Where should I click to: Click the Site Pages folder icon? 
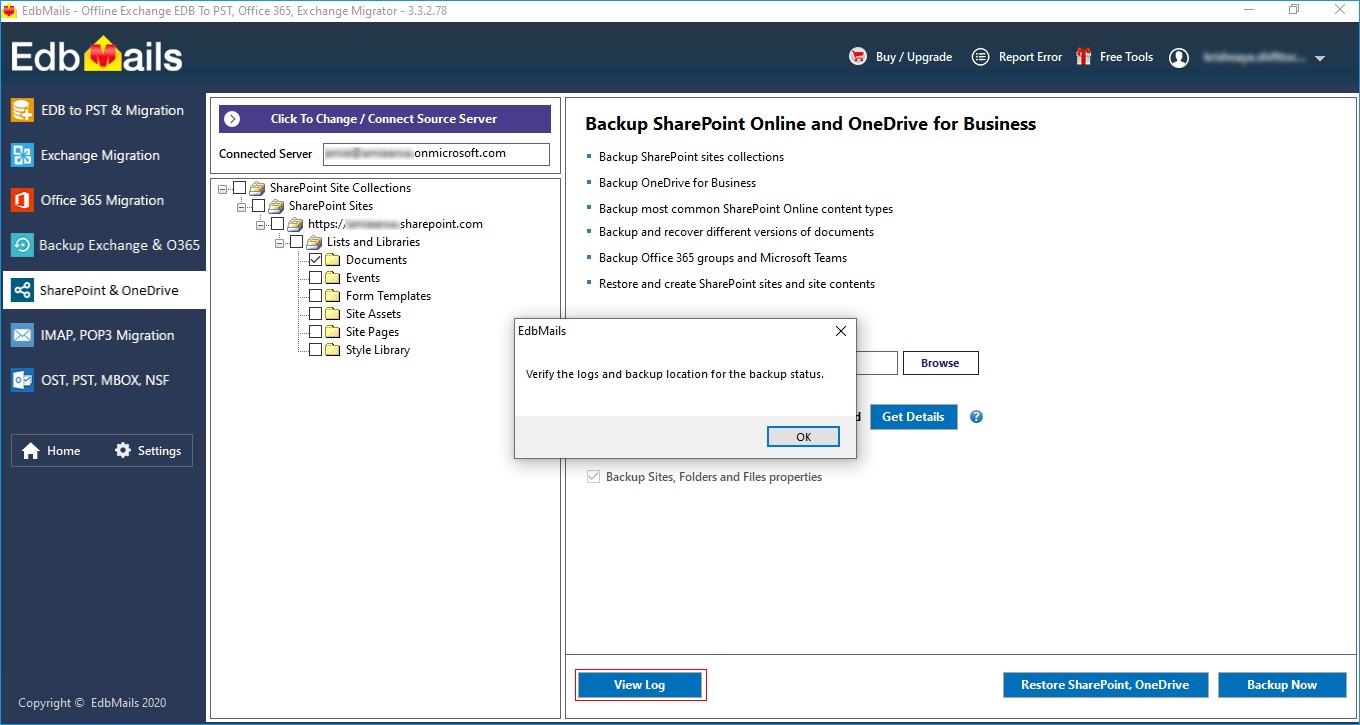pos(334,332)
